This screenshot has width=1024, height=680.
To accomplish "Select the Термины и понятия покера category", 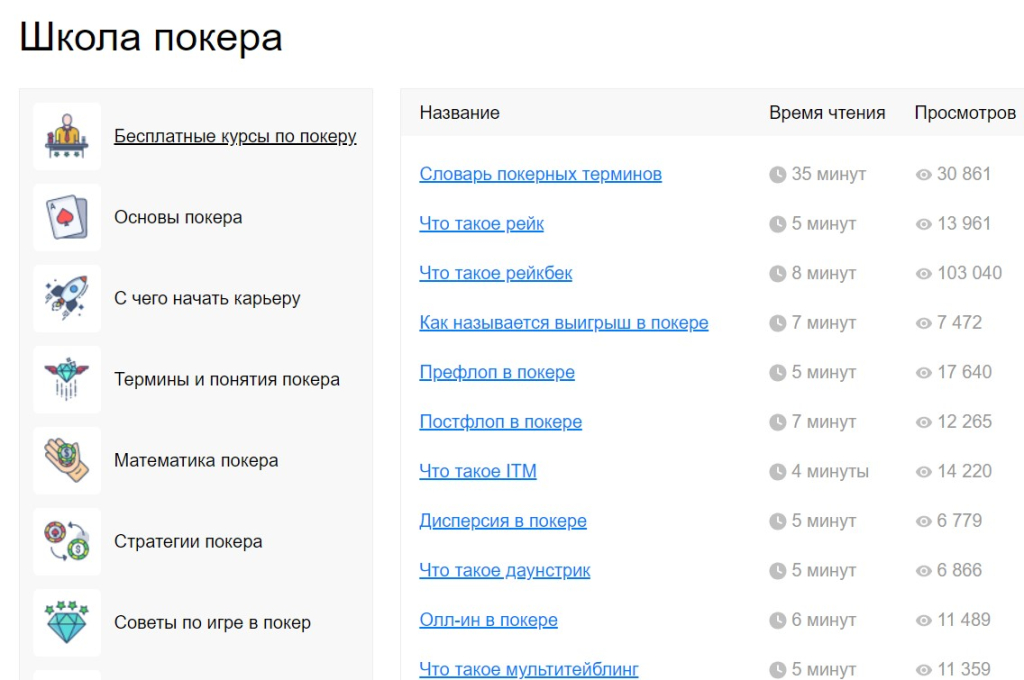I will (x=227, y=379).
